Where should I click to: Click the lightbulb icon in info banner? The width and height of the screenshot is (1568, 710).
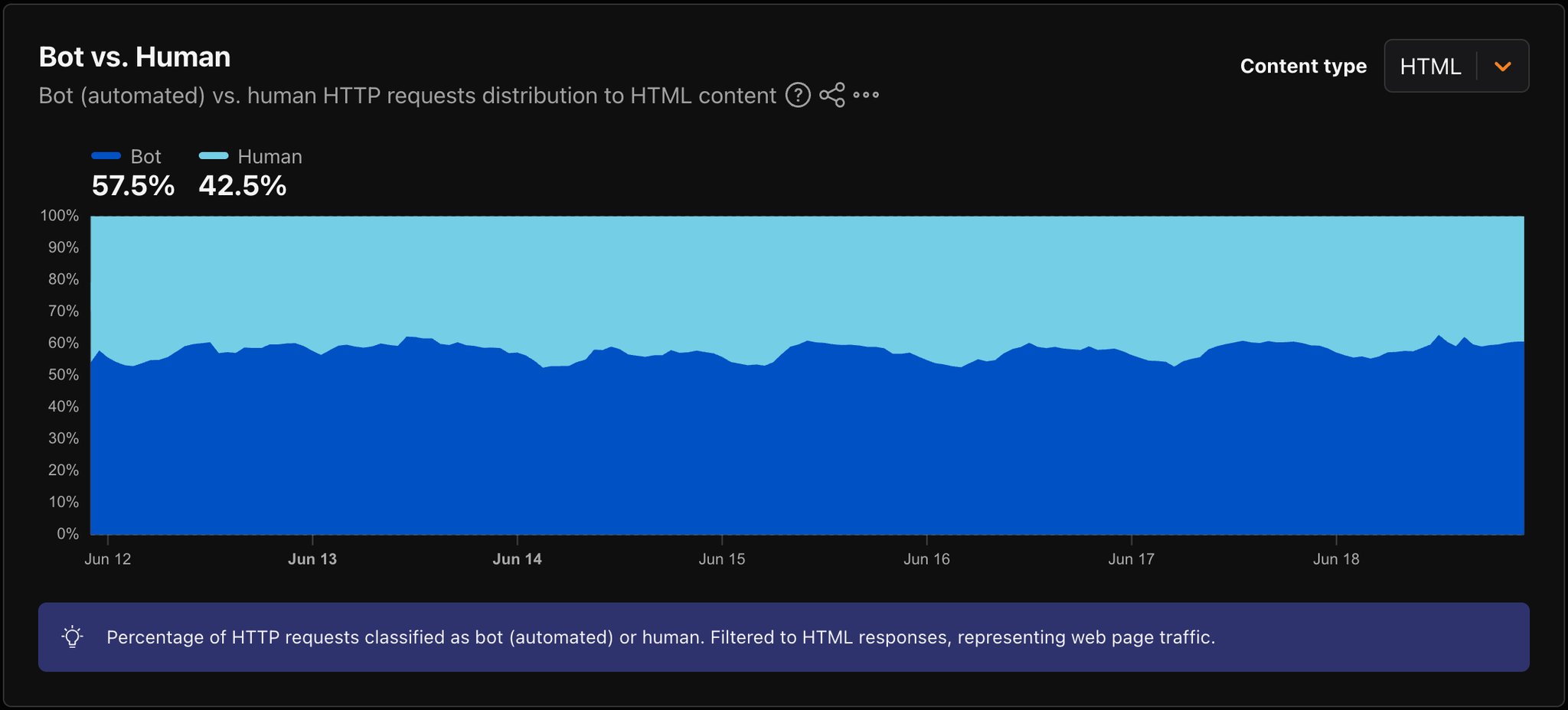point(73,637)
